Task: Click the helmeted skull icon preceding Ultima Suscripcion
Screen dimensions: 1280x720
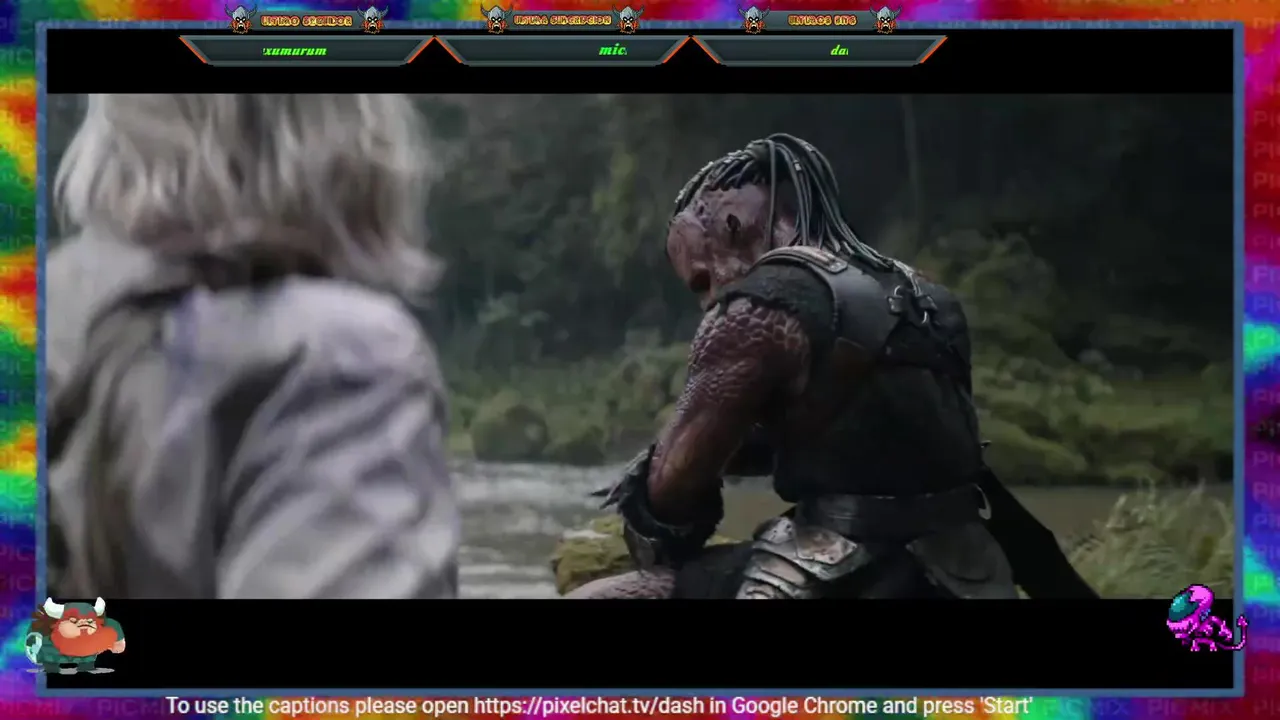Action: tap(496, 19)
